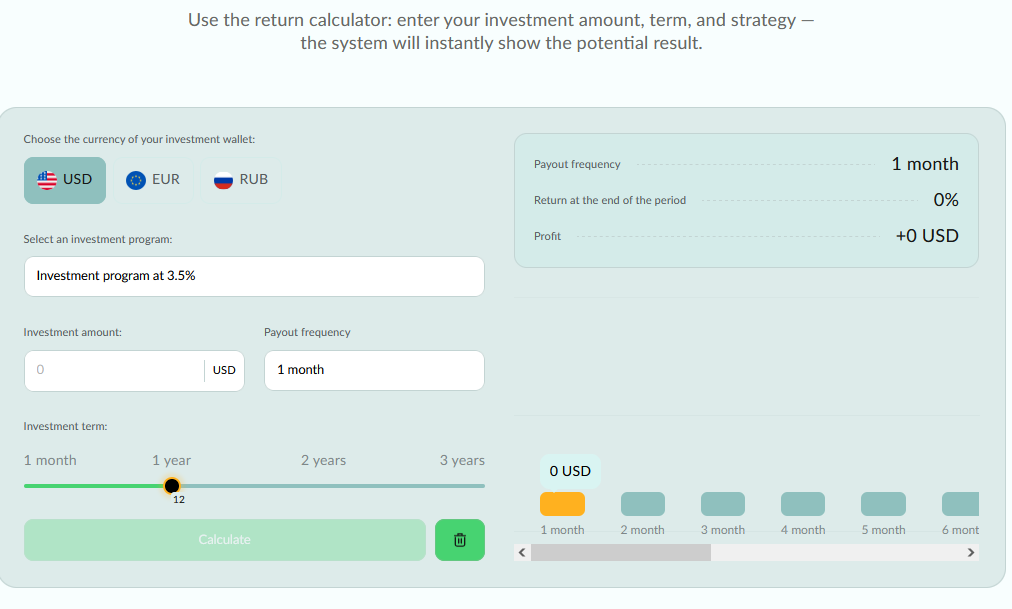Screen dimensions: 1012x609
Task: Expand the payout frequency dropdown
Action: (x=374, y=370)
